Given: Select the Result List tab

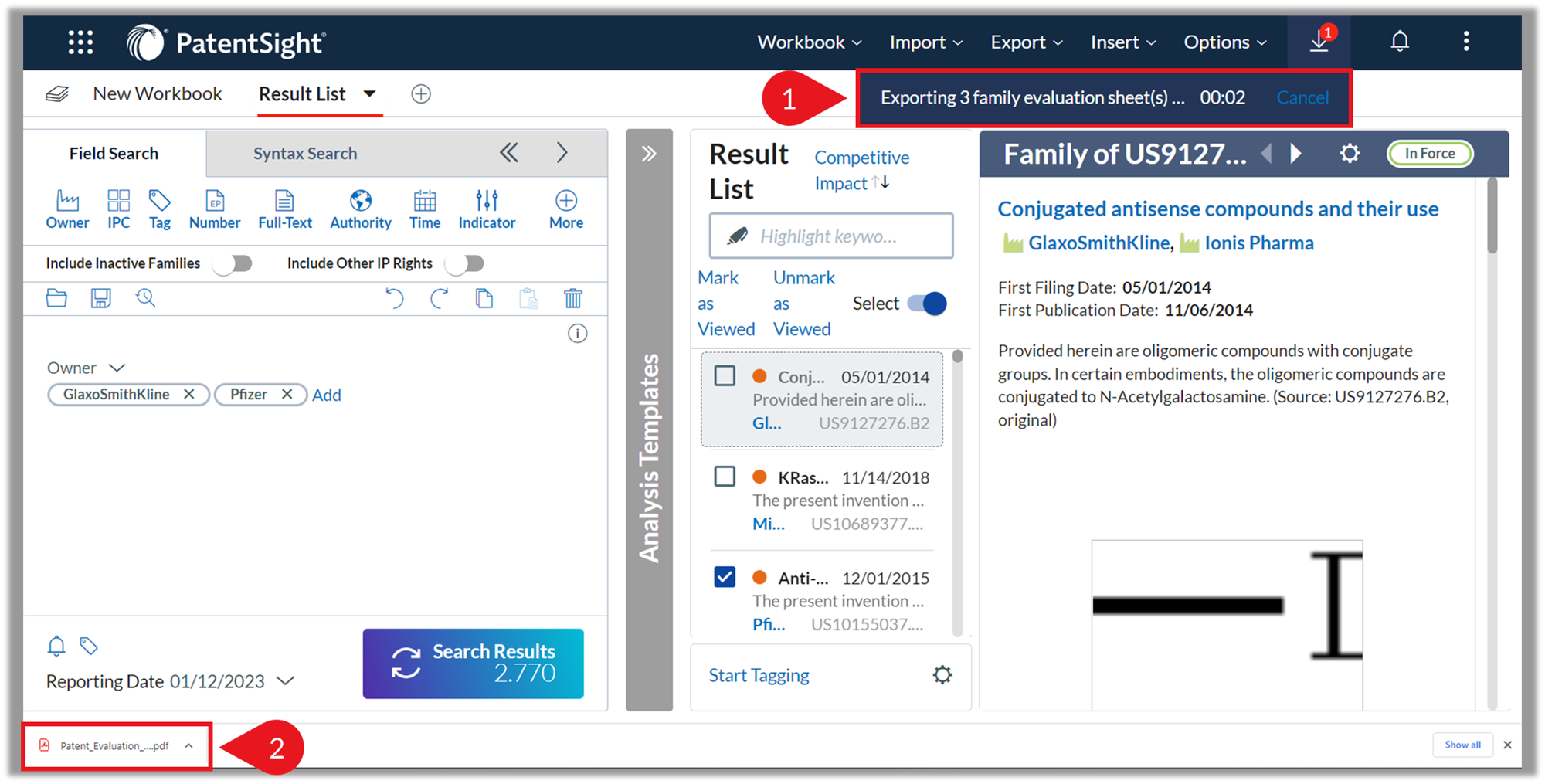Looking at the screenshot, I should (x=302, y=94).
